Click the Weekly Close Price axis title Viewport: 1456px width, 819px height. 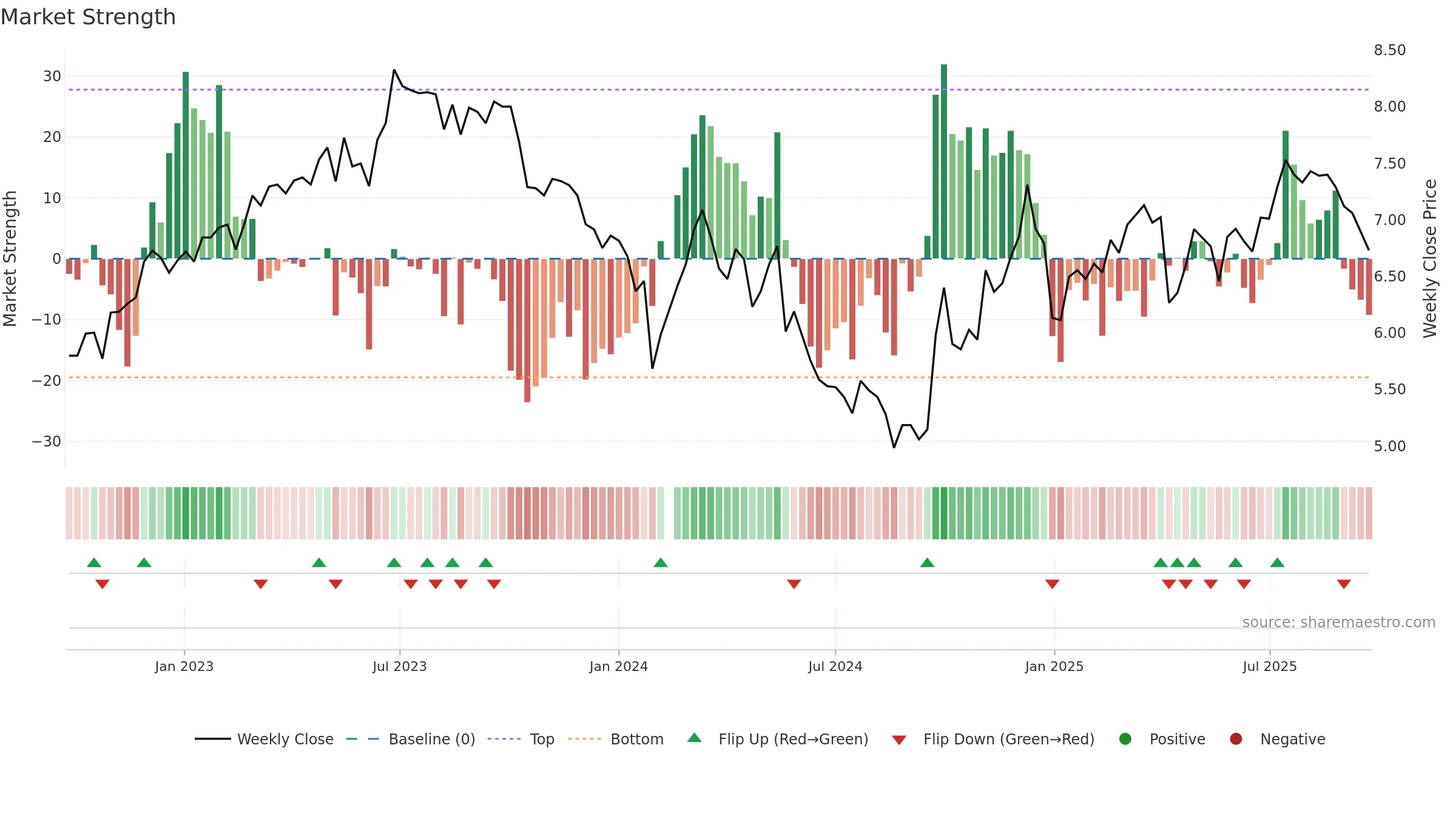pos(1430,258)
